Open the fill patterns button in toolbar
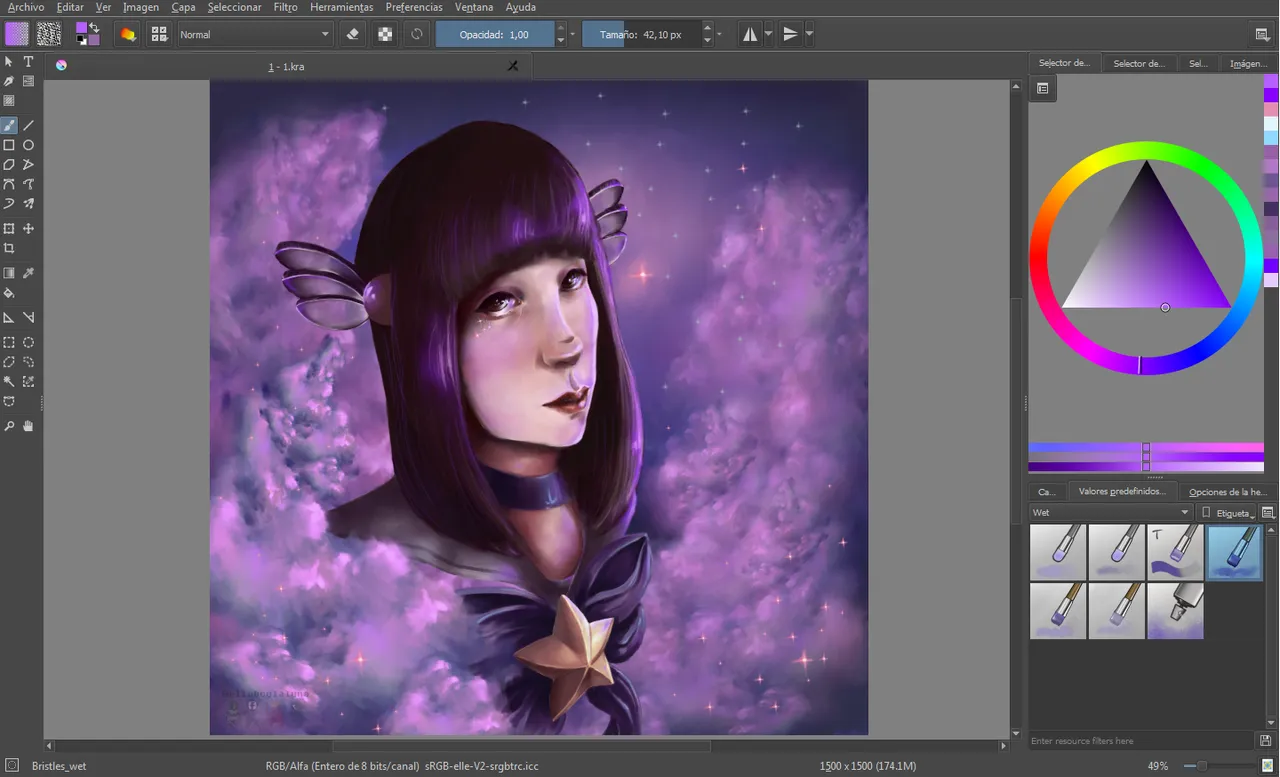The image size is (1280, 777). 48,34
